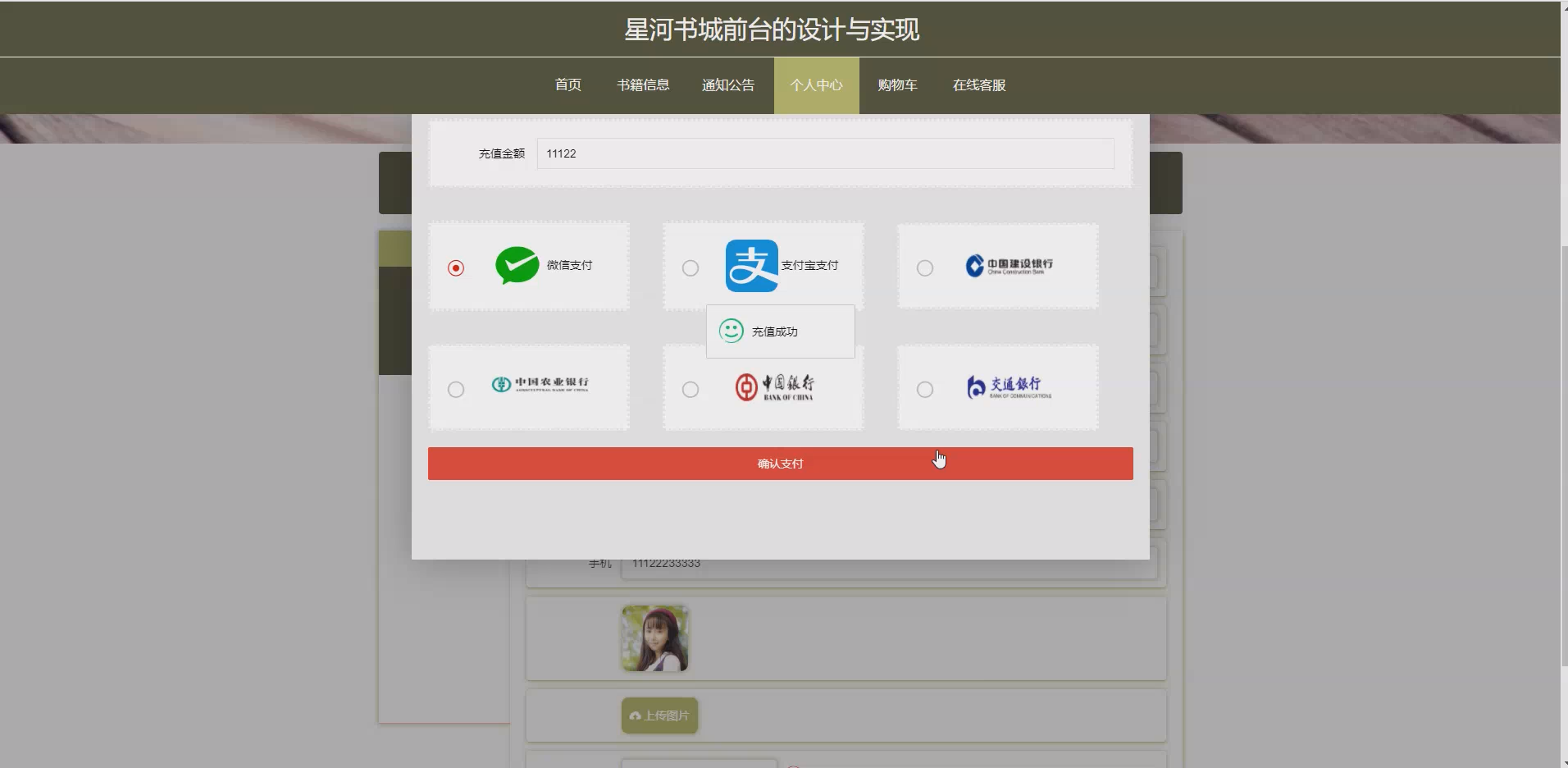
Task: Open the 个人中心 menu item
Action: (x=817, y=85)
